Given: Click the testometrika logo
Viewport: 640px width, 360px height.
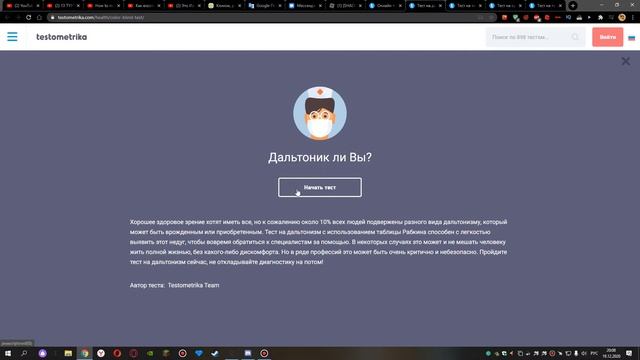Looking at the screenshot, I should [62, 37].
